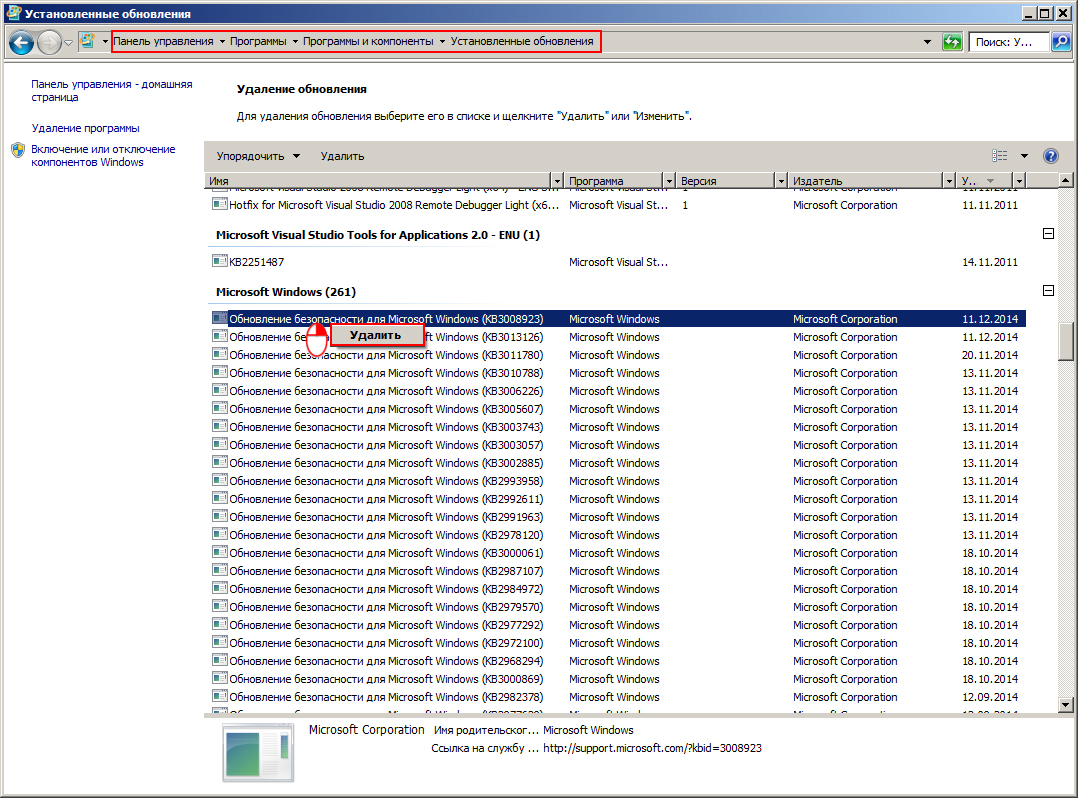Click the search input field
The image size is (1078, 798).
tap(1009, 42)
